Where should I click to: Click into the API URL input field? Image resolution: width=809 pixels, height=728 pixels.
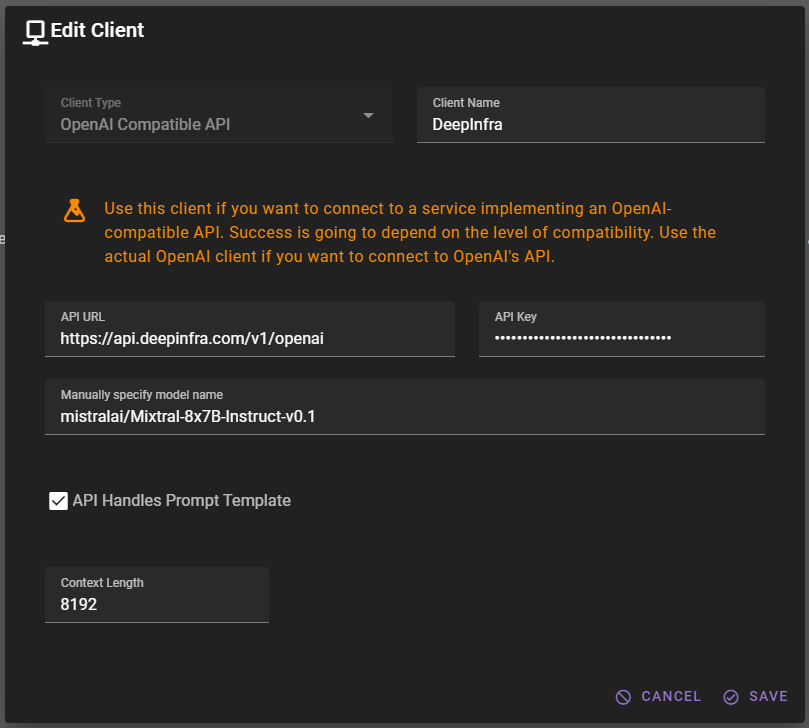tap(250, 339)
